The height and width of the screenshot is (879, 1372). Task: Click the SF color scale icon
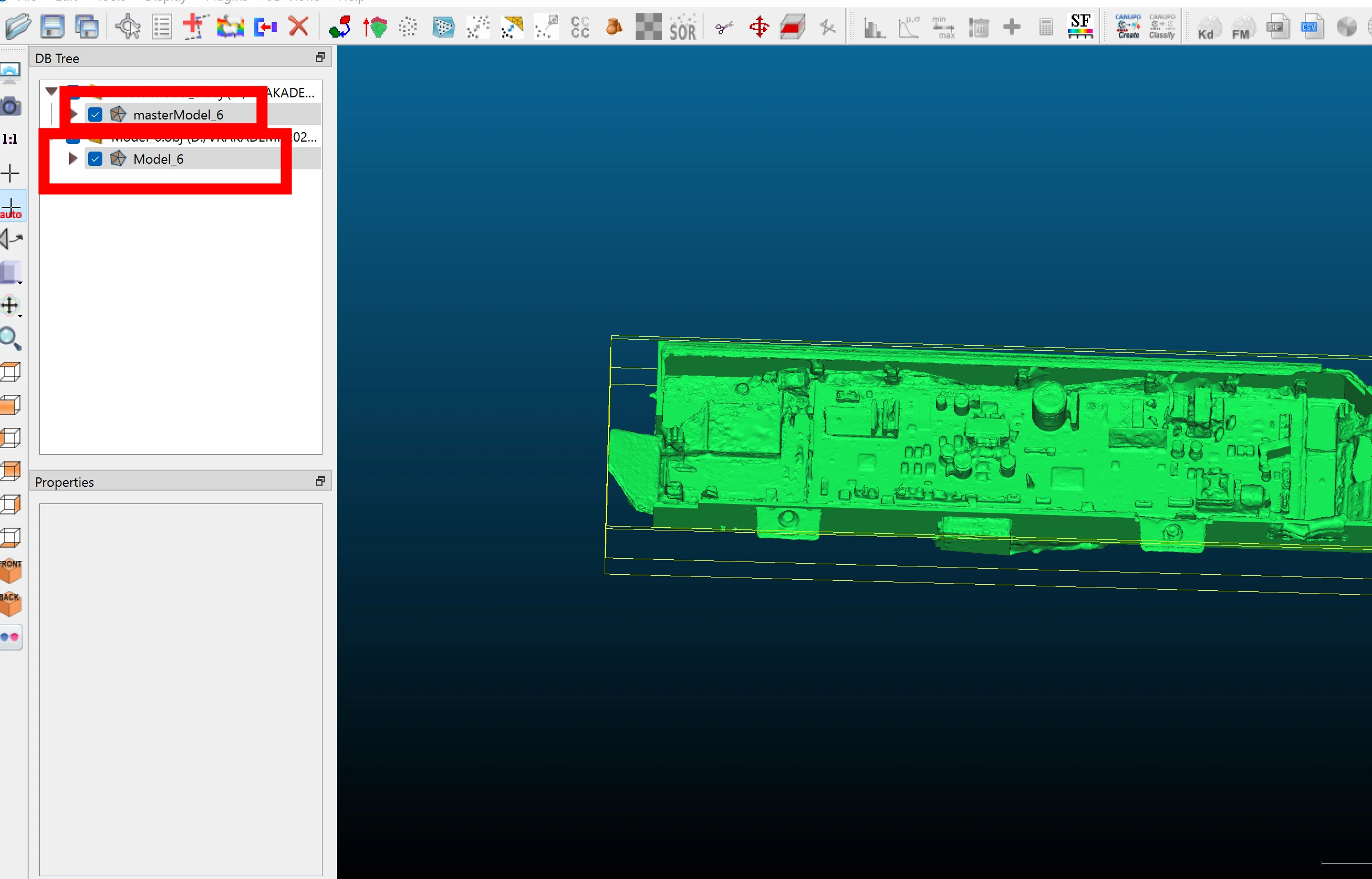coord(1080,26)
